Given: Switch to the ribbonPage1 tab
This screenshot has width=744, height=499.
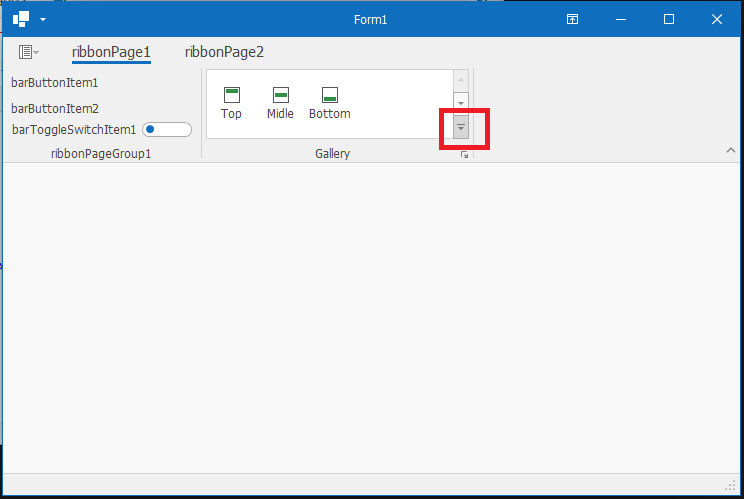Looking at the screenshot, I should (x=111, y=52).
